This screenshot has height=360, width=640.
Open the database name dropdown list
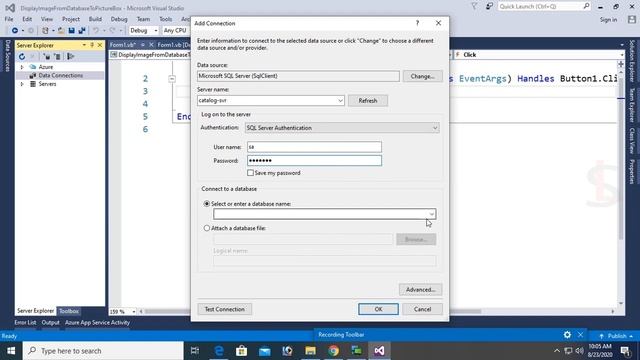point(431,214)
